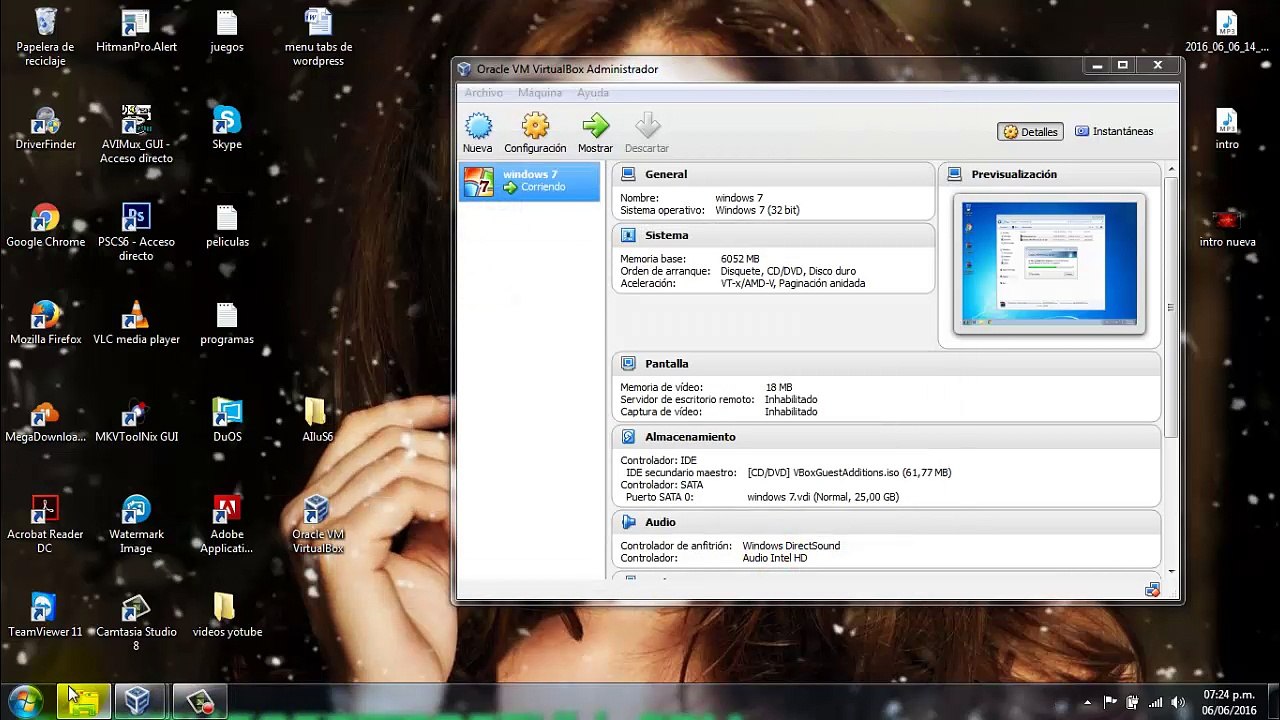
Task: Click the Nueva toolbar icon in VirtualBox
Action: (478, 126)
